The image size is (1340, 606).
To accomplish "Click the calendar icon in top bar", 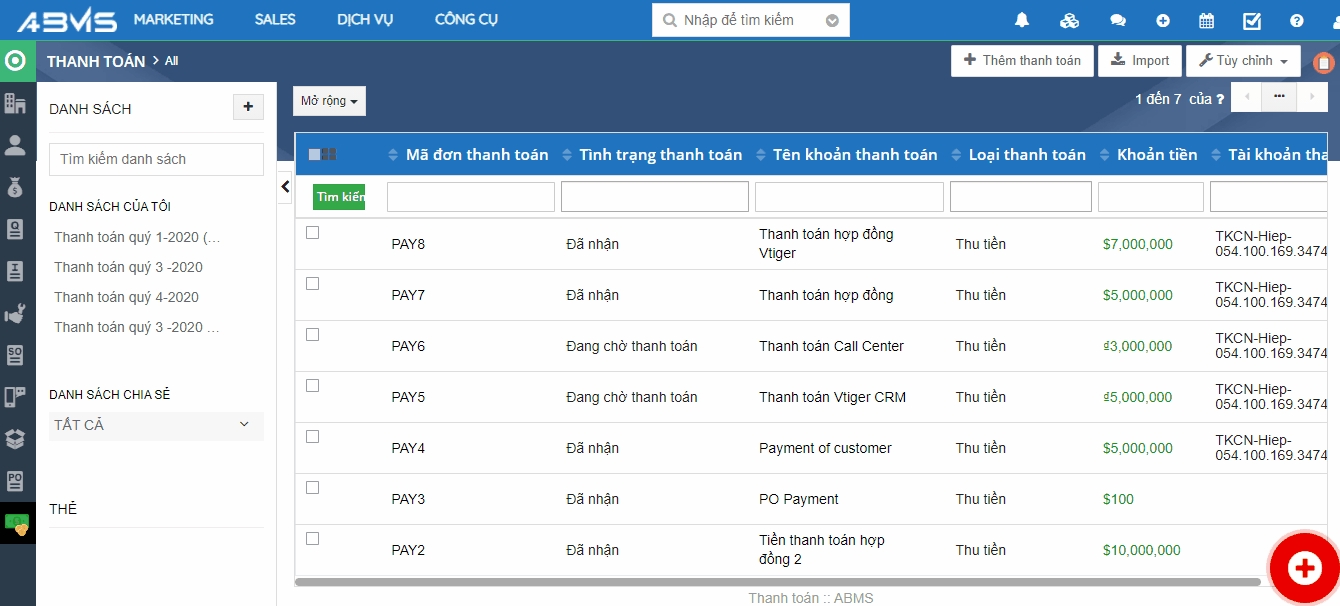I will click(1206, 20).
